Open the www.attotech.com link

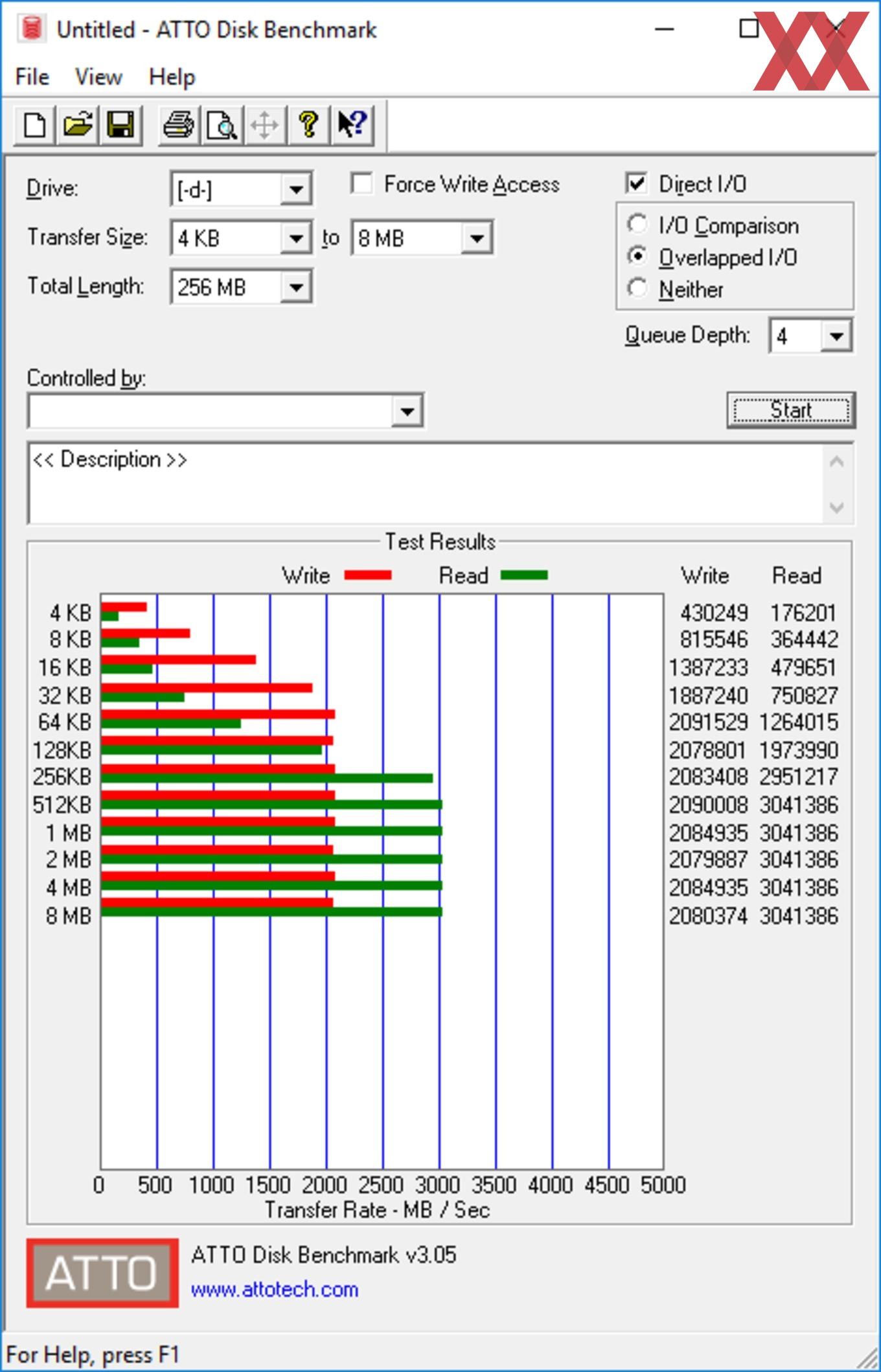click(275, 1290)
